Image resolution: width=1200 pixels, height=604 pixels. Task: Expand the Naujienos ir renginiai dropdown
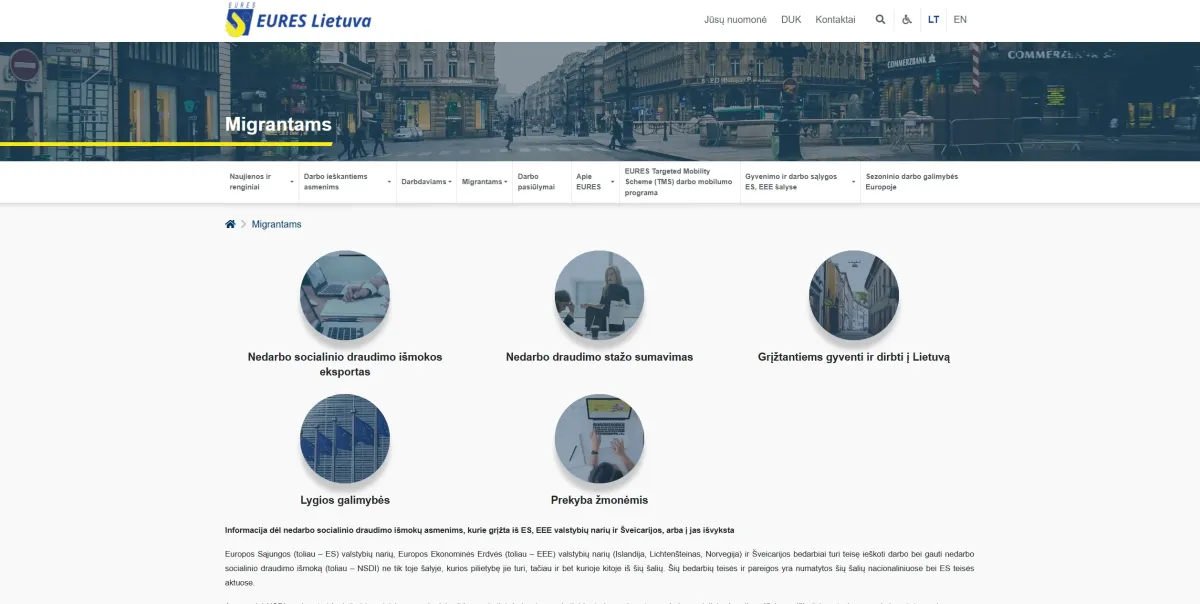[x=261, y=182]
